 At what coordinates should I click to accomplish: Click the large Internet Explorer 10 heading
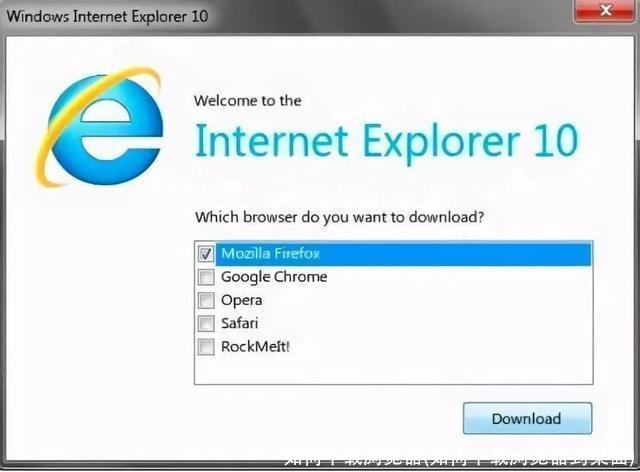coord(387,142)
